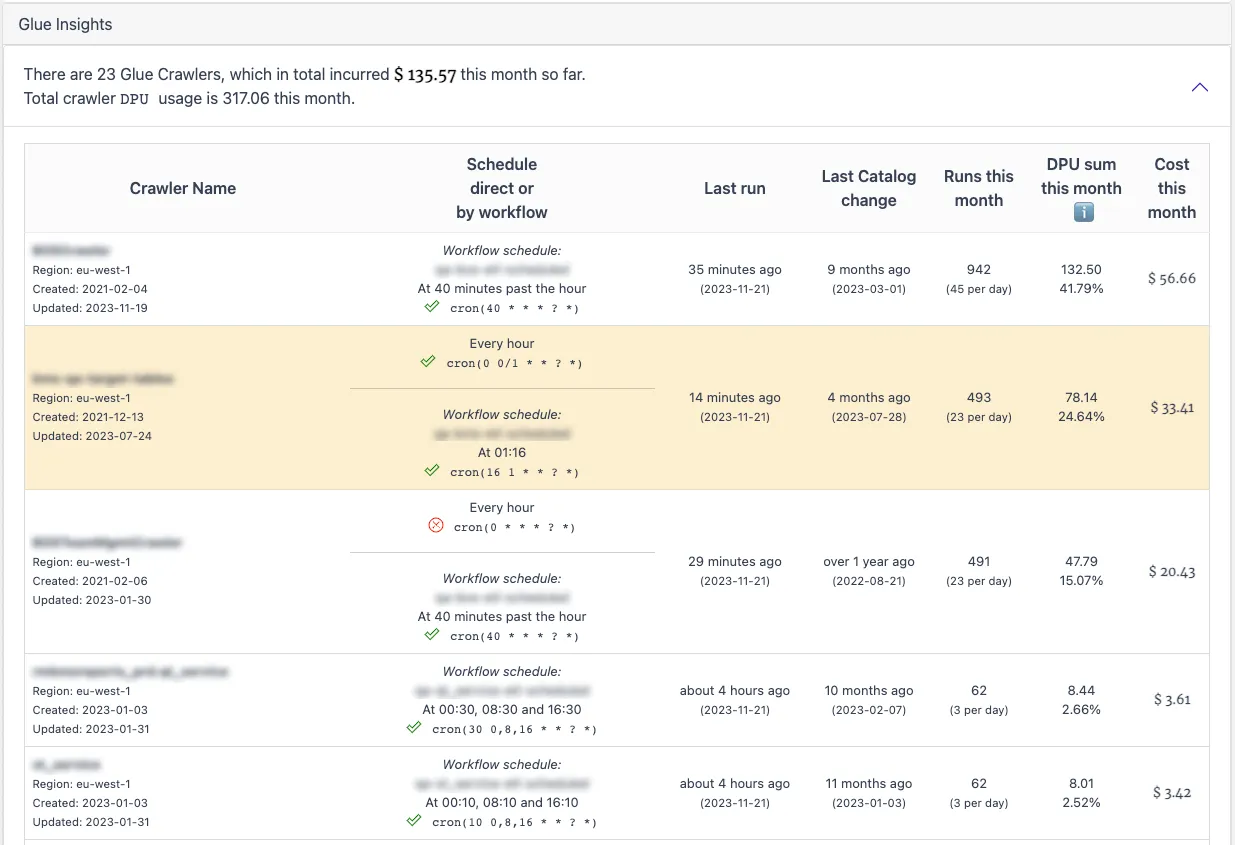
Task: Click 'Created: 2021-02-04' in first crawler row
Action: tap(90, 289)
